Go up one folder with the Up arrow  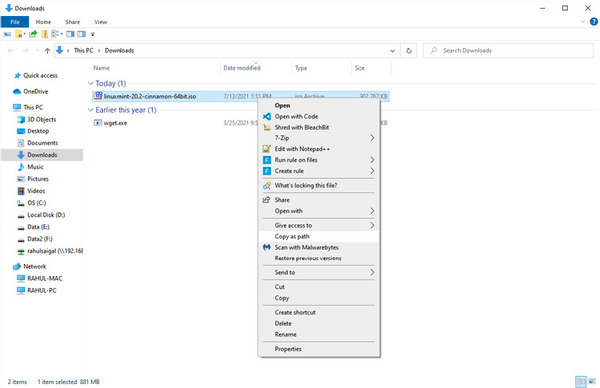point(47,51)
